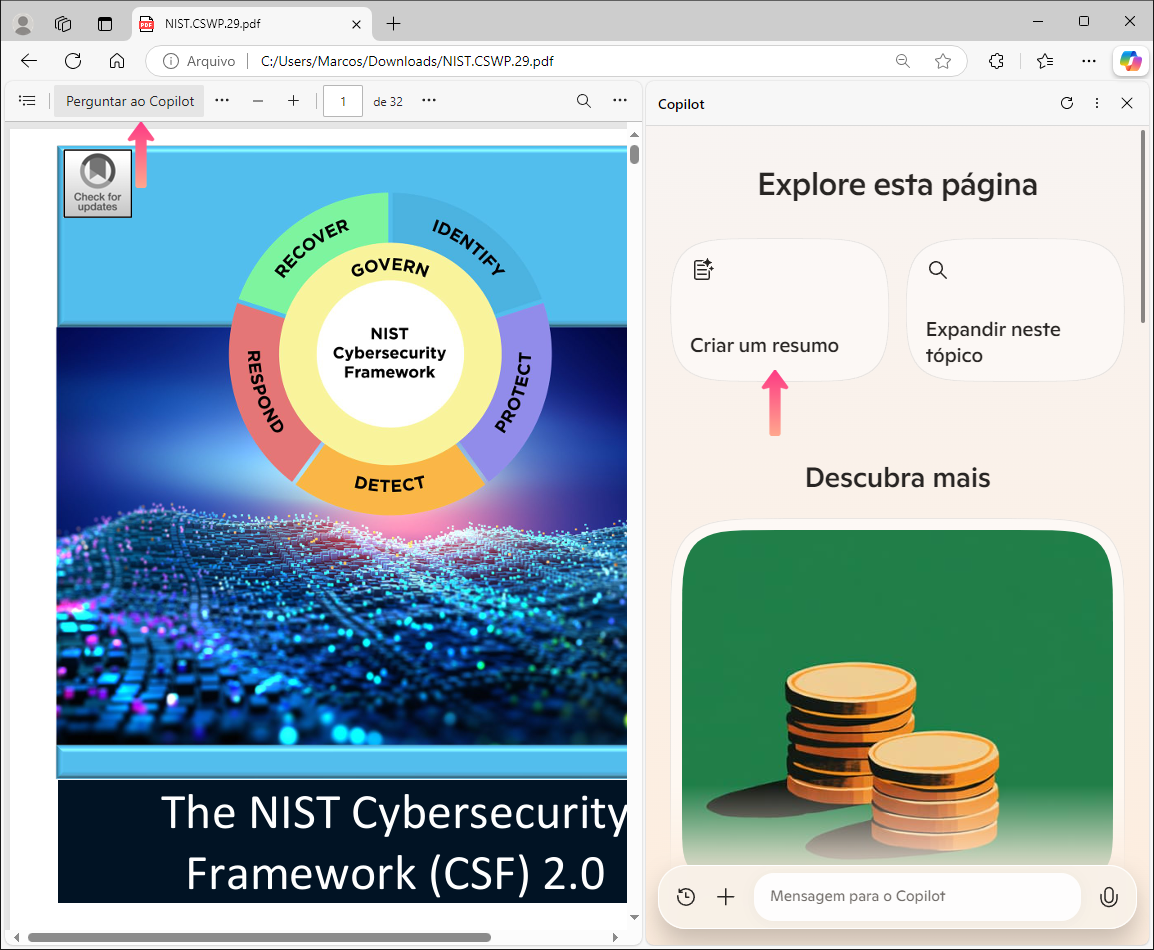The height and width of the screenshot is (950, 1154).
Task: Zoom in on the PDF
Action: 294,101
